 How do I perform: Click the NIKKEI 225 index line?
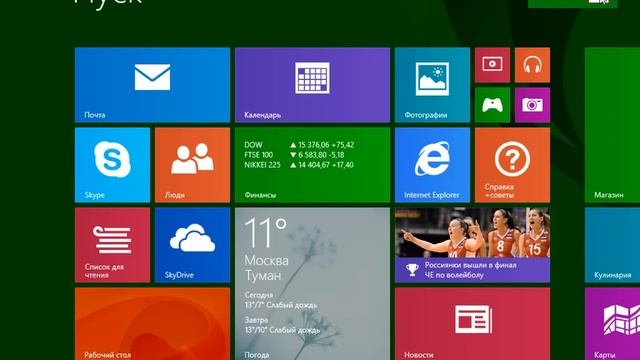pyautogui.click(x=299, y=165)
